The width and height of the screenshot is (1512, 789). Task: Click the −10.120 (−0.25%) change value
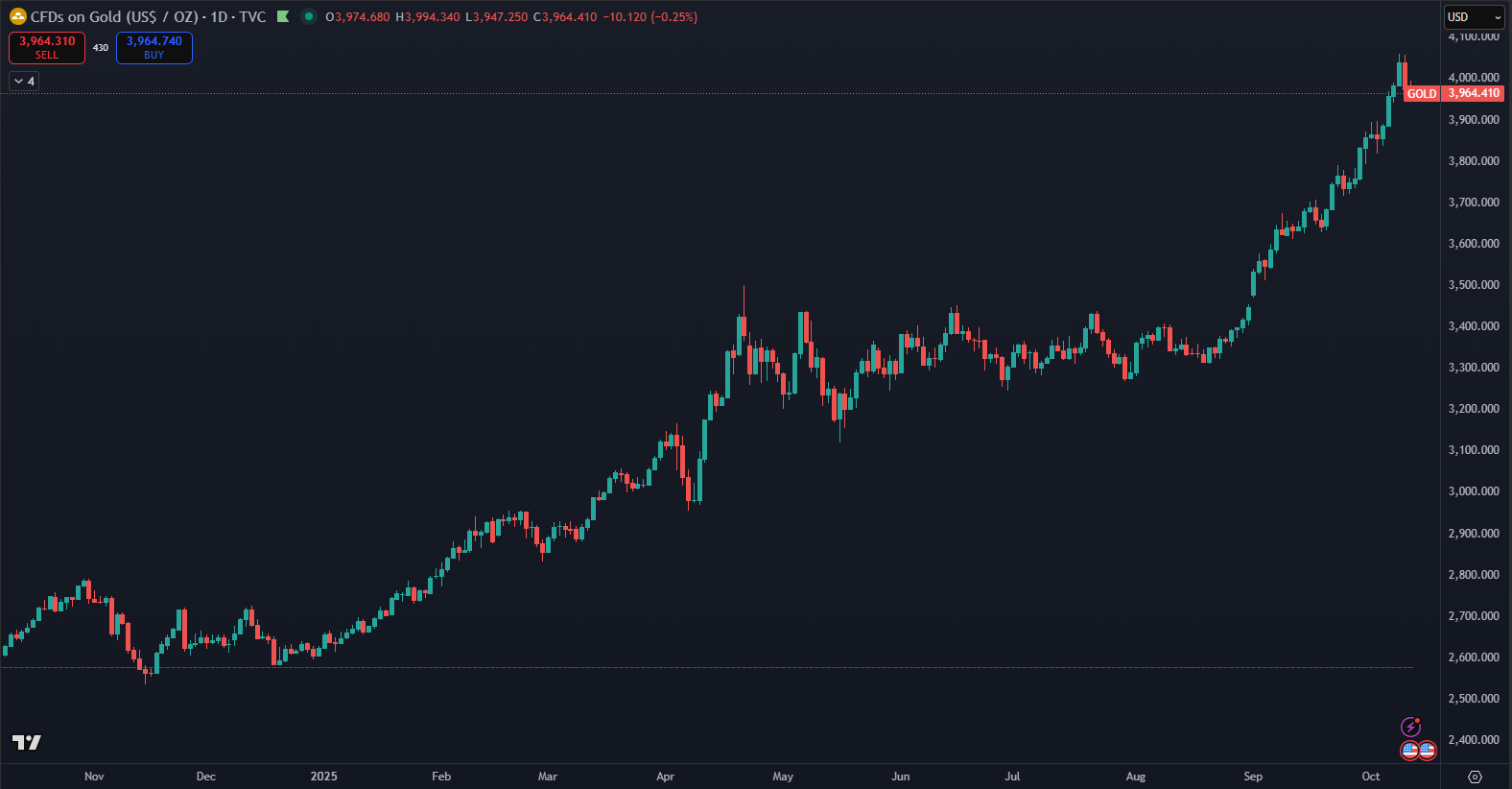pos(650,17)
